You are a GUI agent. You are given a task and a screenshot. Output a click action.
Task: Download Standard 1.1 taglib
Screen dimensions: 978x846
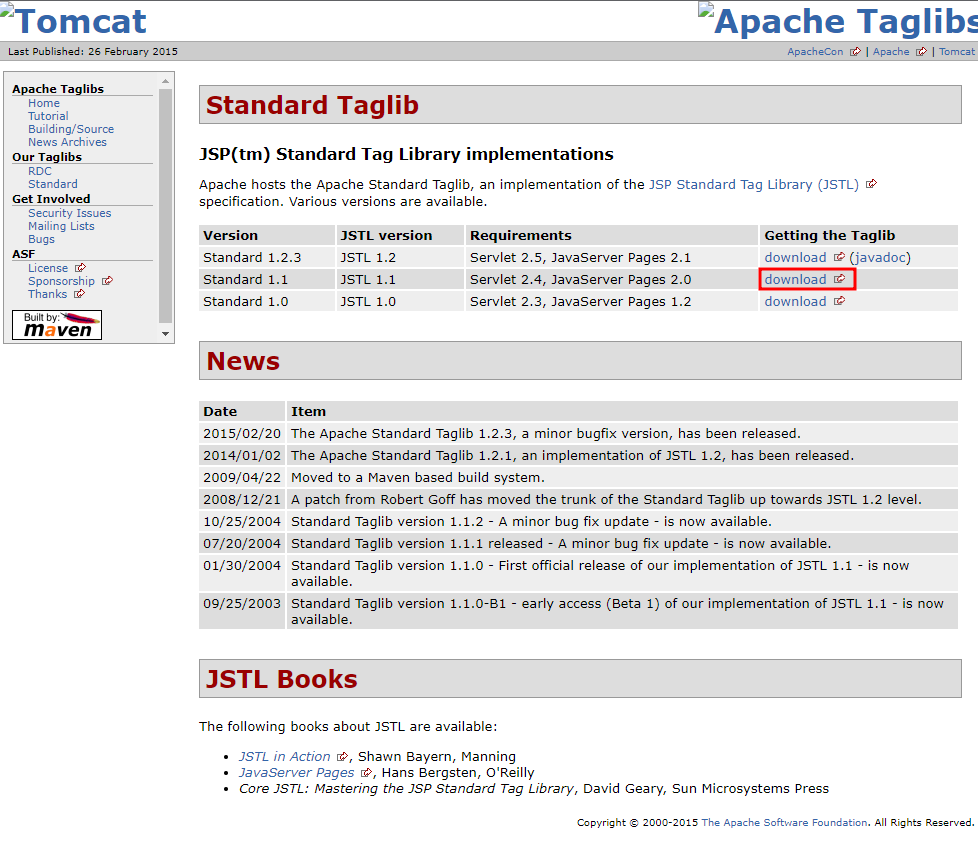[795, 280]
